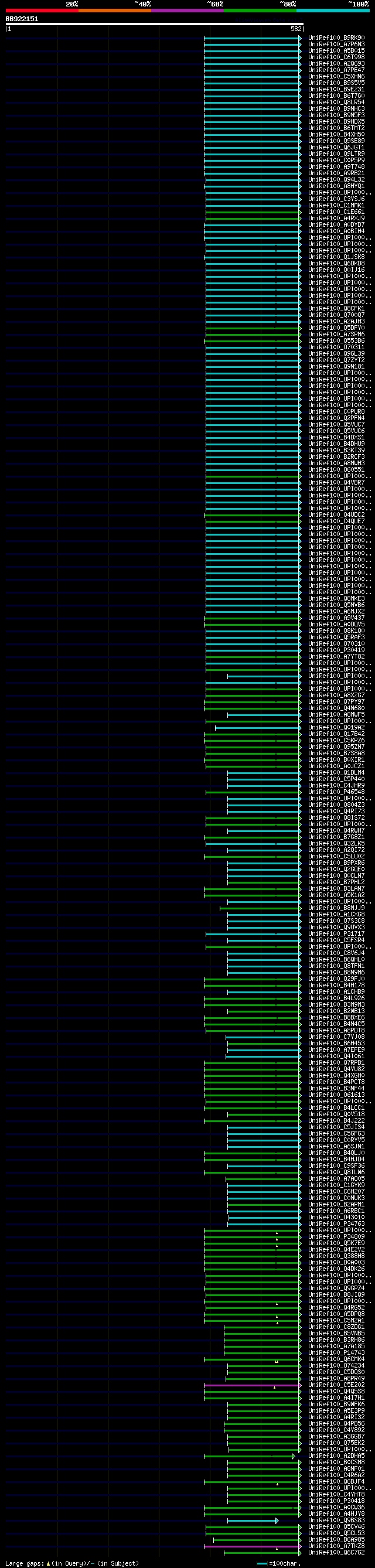Select hit label UniRef100_Q7RPB1
Screen dimensions: 375x1568
(337, 1063)
